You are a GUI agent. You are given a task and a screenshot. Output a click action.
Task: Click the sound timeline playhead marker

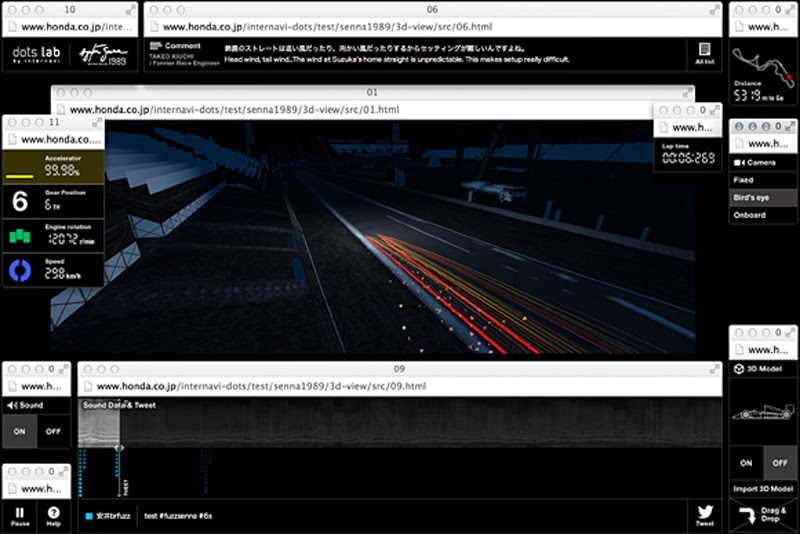(x=119, y=448)
